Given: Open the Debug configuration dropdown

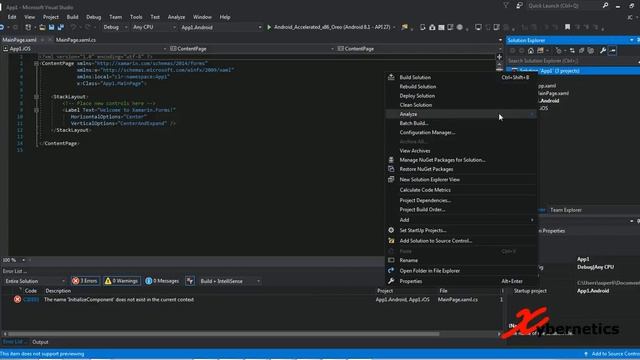Looking at the screenshot, I should tap(115, 27).
